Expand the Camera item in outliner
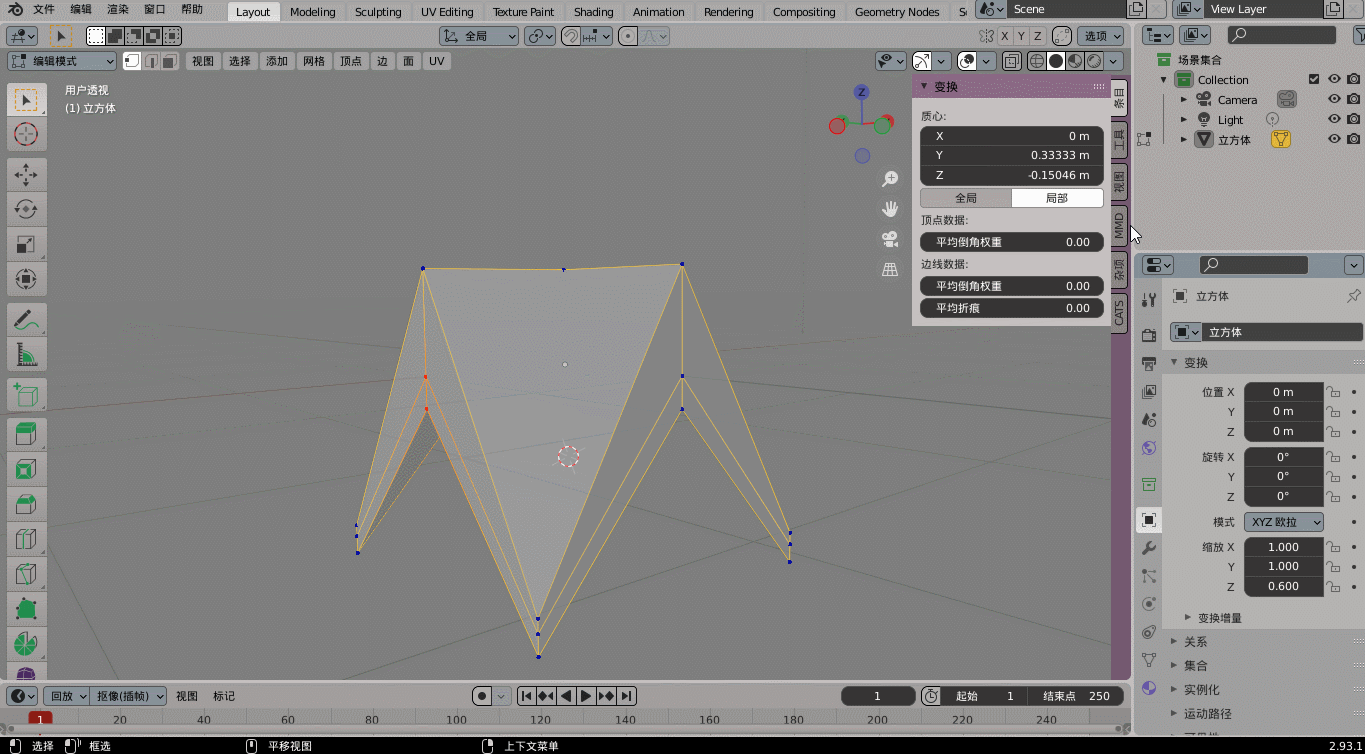This screenshot has height=754, width=1365. click(x=1184, y=100)
